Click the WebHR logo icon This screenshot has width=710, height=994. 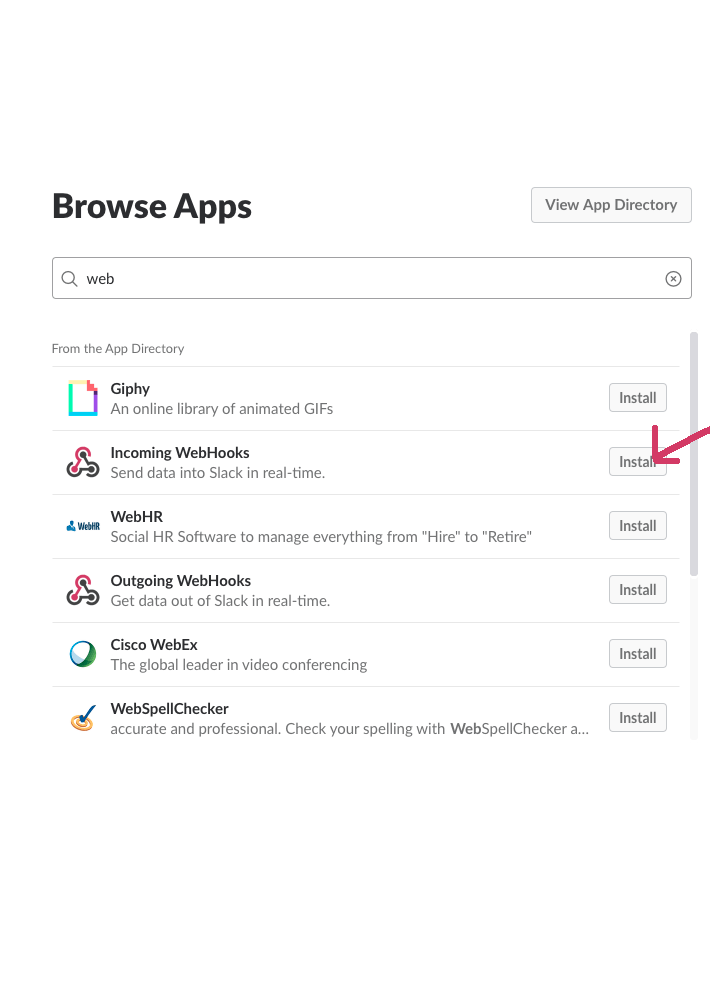pos(83,526)
